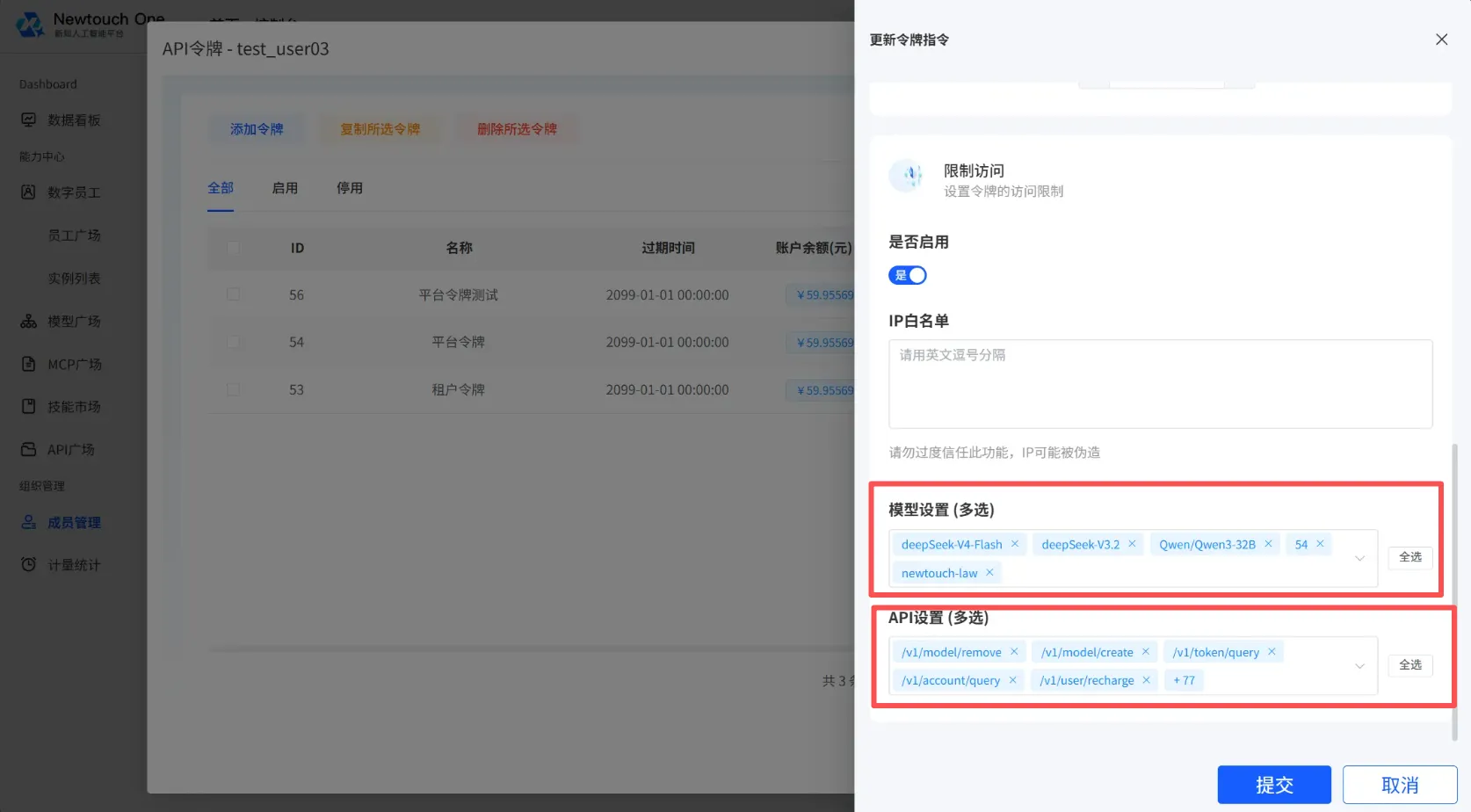
Task: Click 全选 next to 模型设置
Action: point(1410,557)
